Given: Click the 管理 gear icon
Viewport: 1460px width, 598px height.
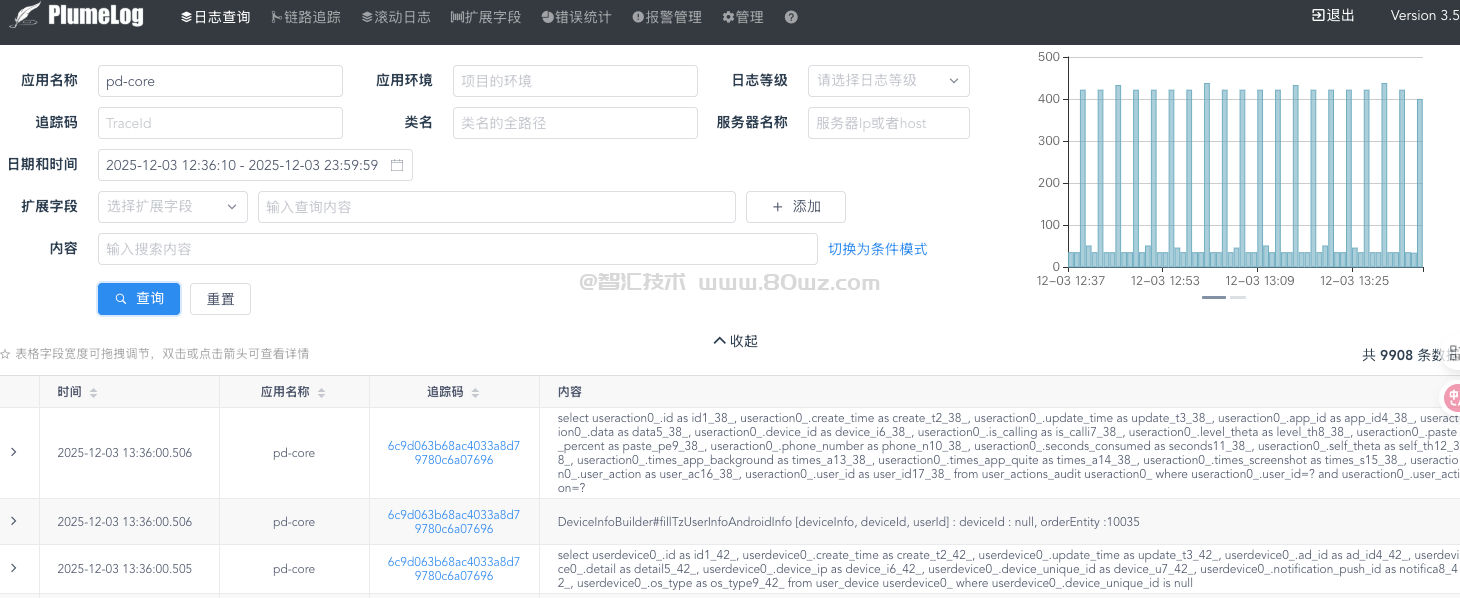Looking at the screenshot, I should pyautogui.click(x=727, y=16).
